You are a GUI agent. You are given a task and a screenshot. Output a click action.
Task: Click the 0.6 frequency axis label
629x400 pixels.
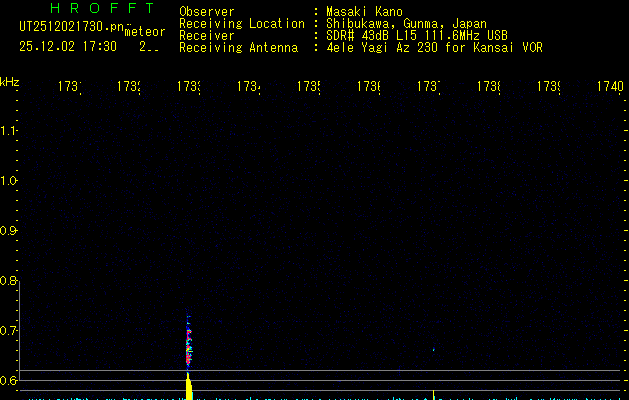8,380
